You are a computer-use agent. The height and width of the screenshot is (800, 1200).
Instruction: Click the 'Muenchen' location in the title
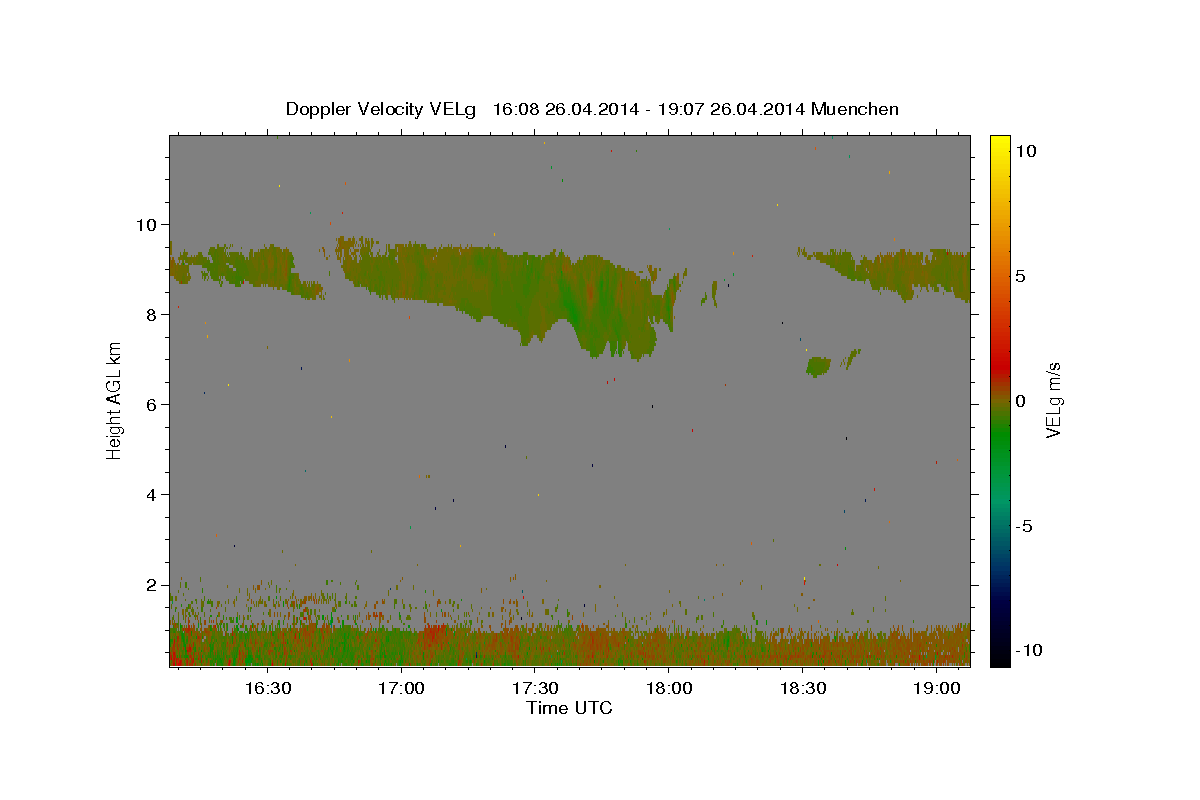click(x=855, y=109)
